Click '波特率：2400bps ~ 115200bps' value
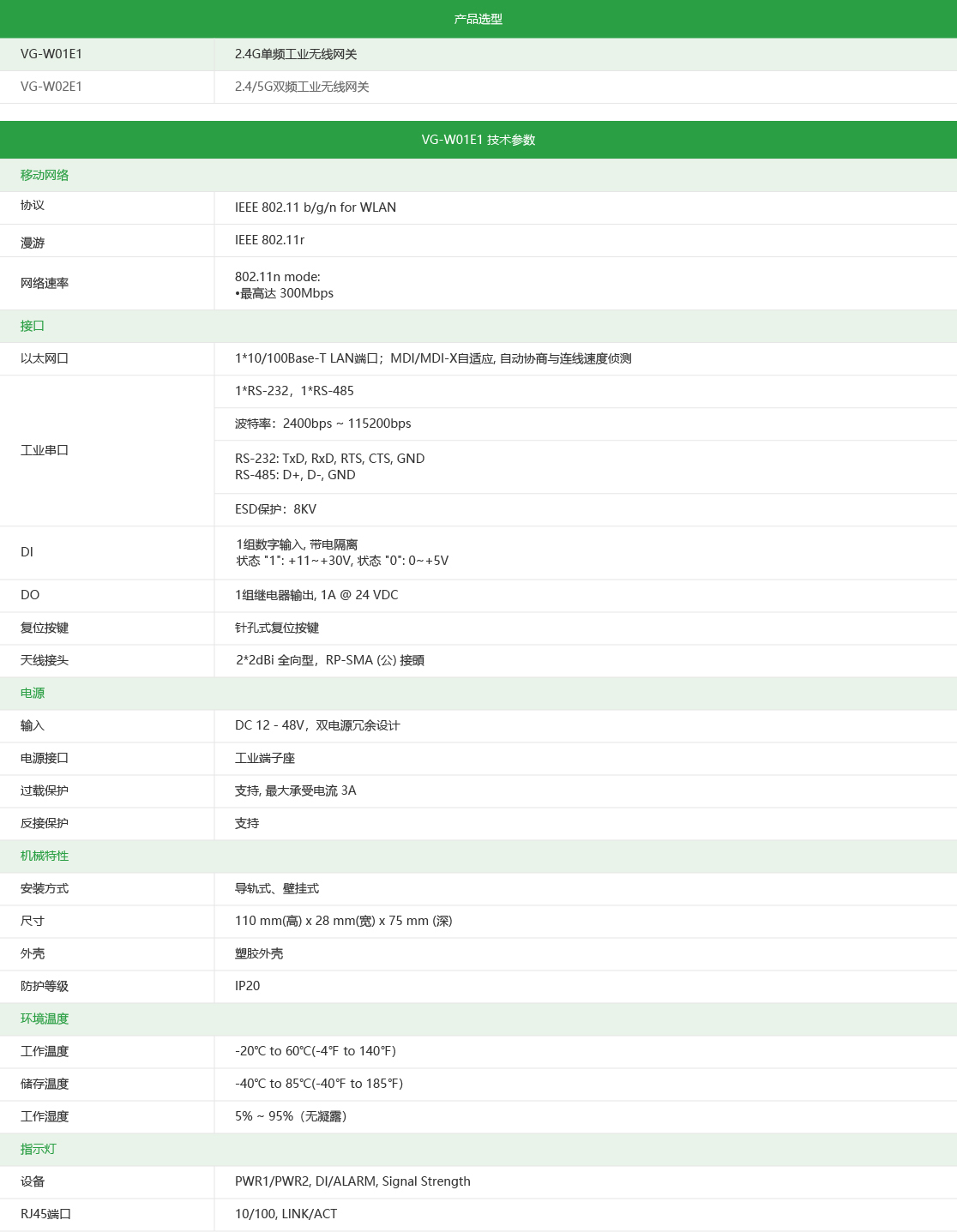 tap(323, 424)
